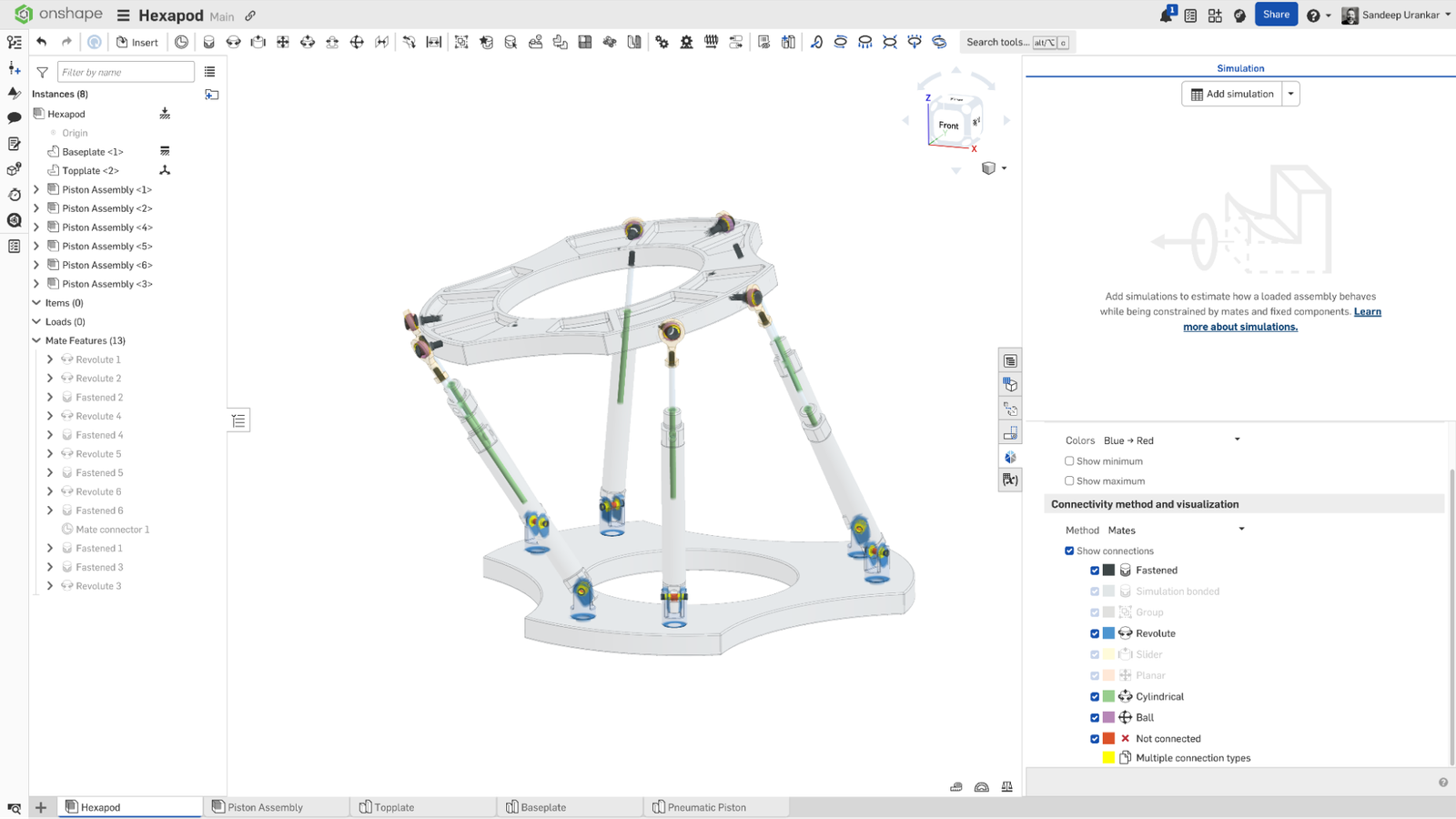Screen dimensions: 1456x819
Task: Click the appearance panel icon near graphics area
Action: point(1010,457)
